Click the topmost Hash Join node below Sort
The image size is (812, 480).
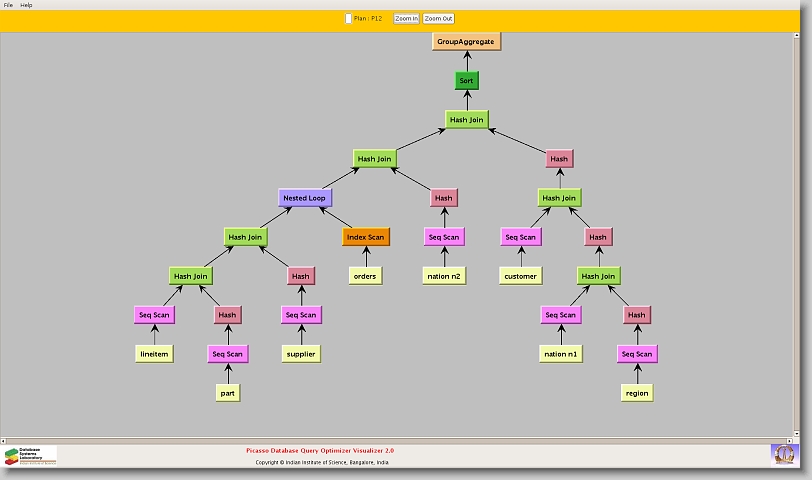pos(466,120)
